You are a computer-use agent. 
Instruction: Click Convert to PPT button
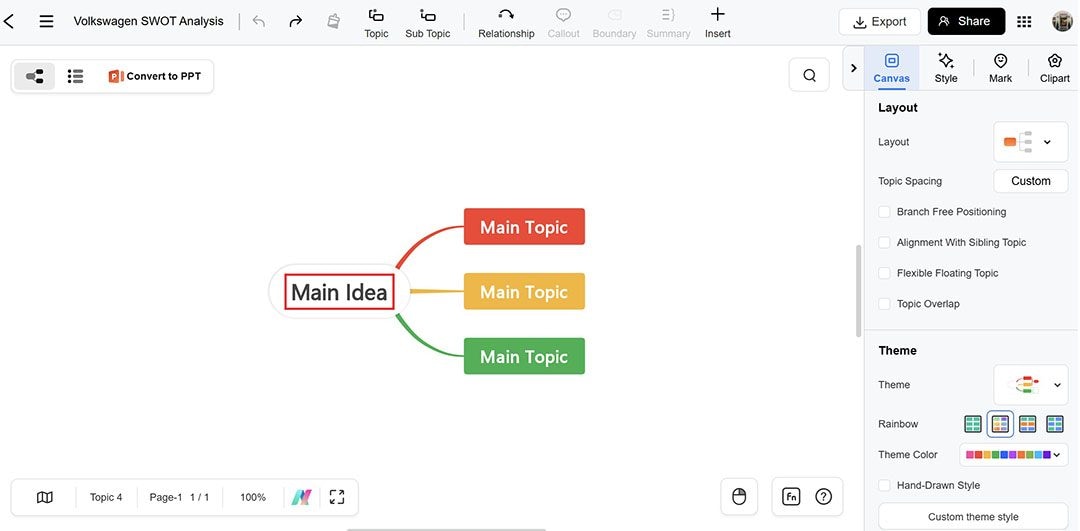point(155,76)
